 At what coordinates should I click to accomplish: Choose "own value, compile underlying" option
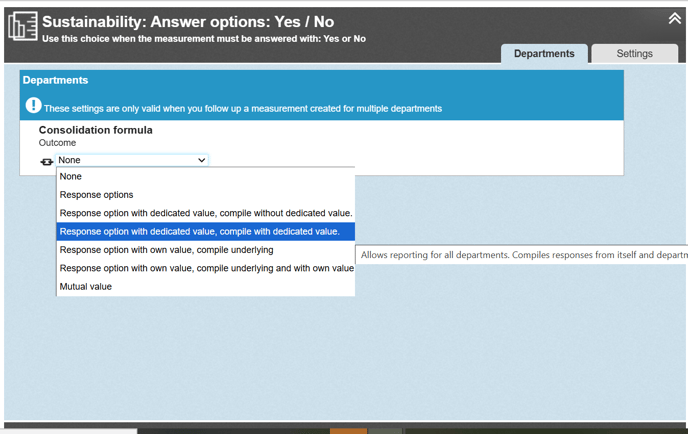(x=167, y=250)
